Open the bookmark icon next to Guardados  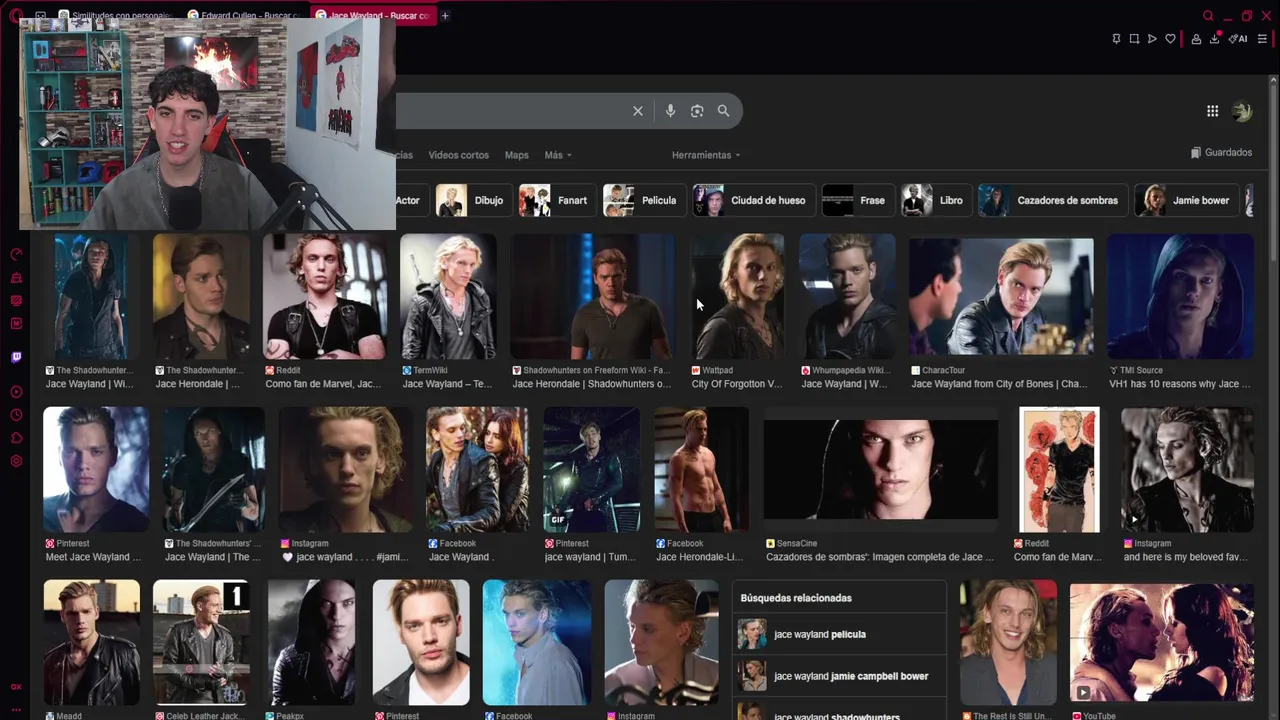(1196, 153)
